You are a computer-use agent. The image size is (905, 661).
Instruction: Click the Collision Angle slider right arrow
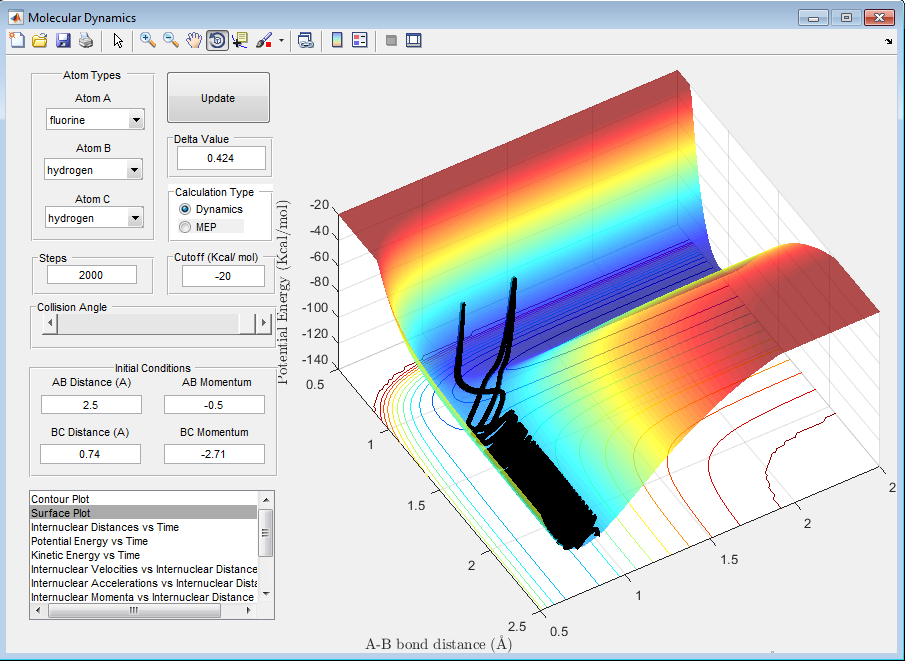click(264, 323)
